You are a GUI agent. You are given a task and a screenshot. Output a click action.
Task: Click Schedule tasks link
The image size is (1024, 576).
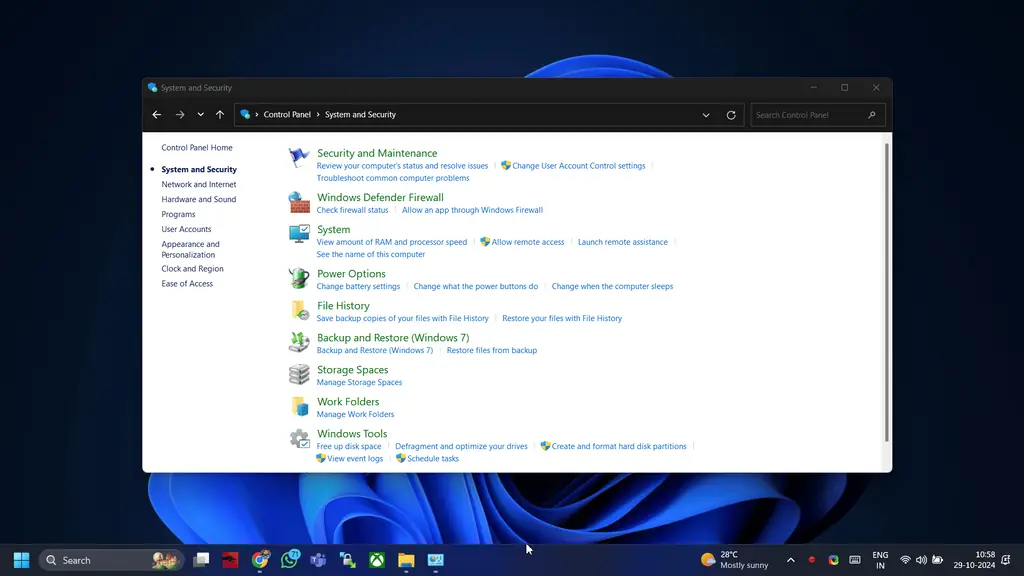[x=432, y=458]
